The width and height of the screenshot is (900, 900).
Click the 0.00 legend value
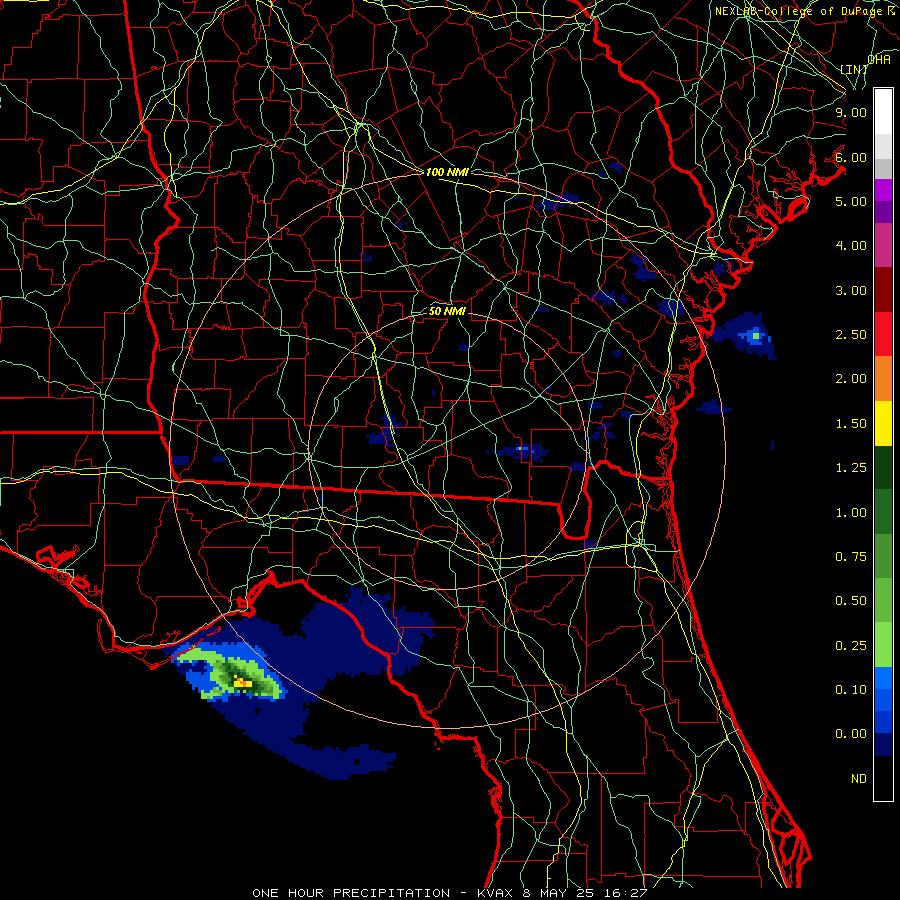[851, 734]
